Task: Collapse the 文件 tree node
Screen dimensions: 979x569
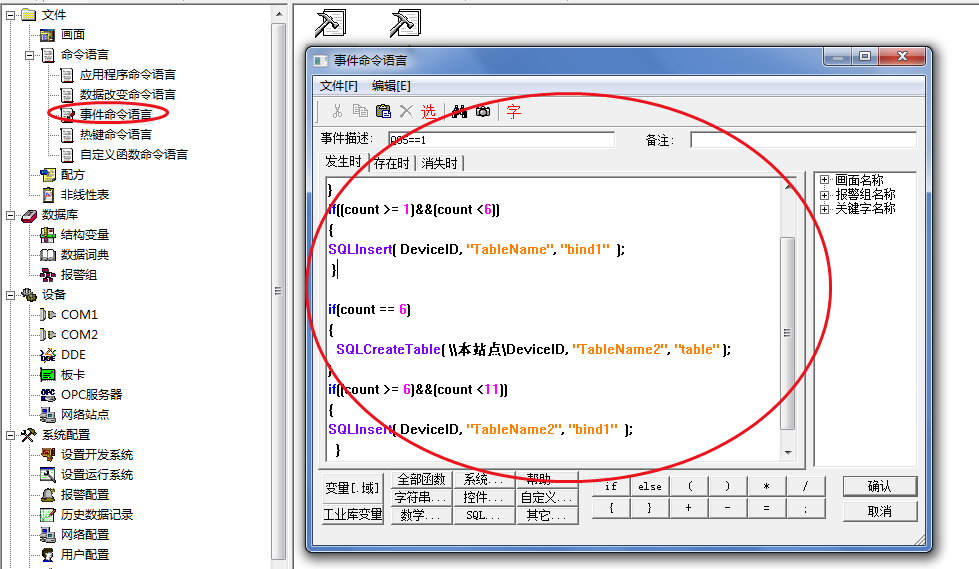Action: pyautogui.click(x=11, y=15)
